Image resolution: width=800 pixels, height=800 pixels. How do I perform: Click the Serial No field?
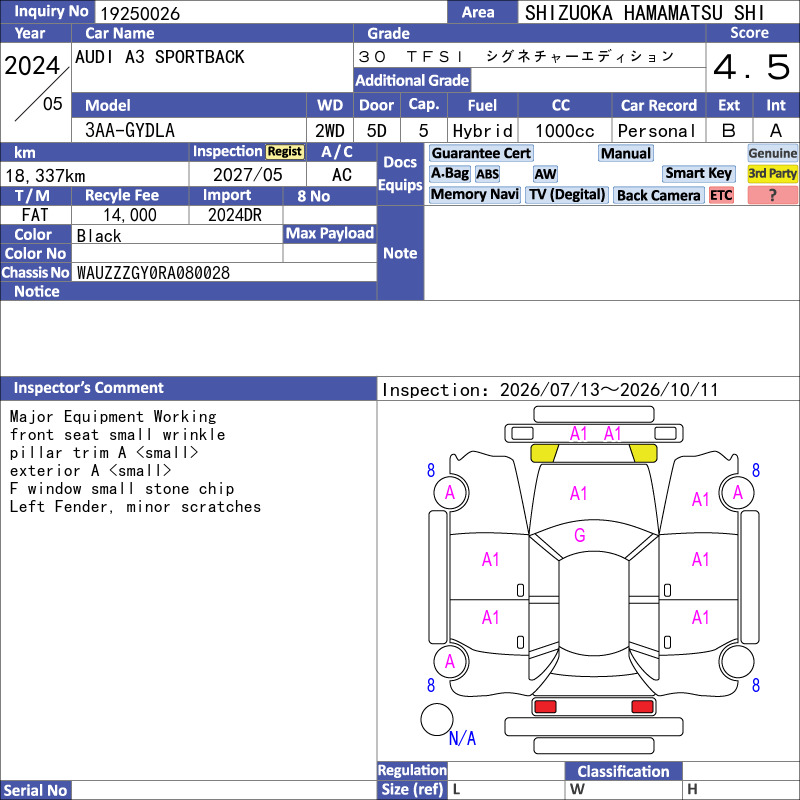tap(224, 790)
